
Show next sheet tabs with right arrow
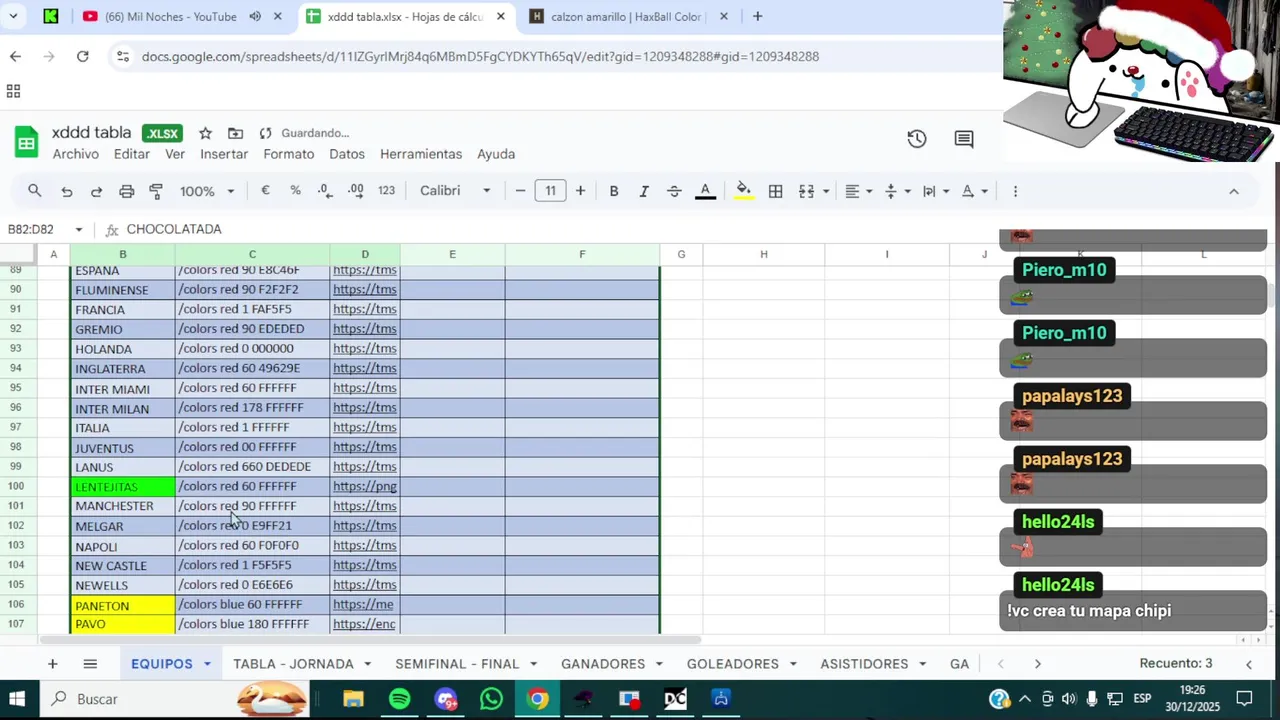[x=1037, y=664]
